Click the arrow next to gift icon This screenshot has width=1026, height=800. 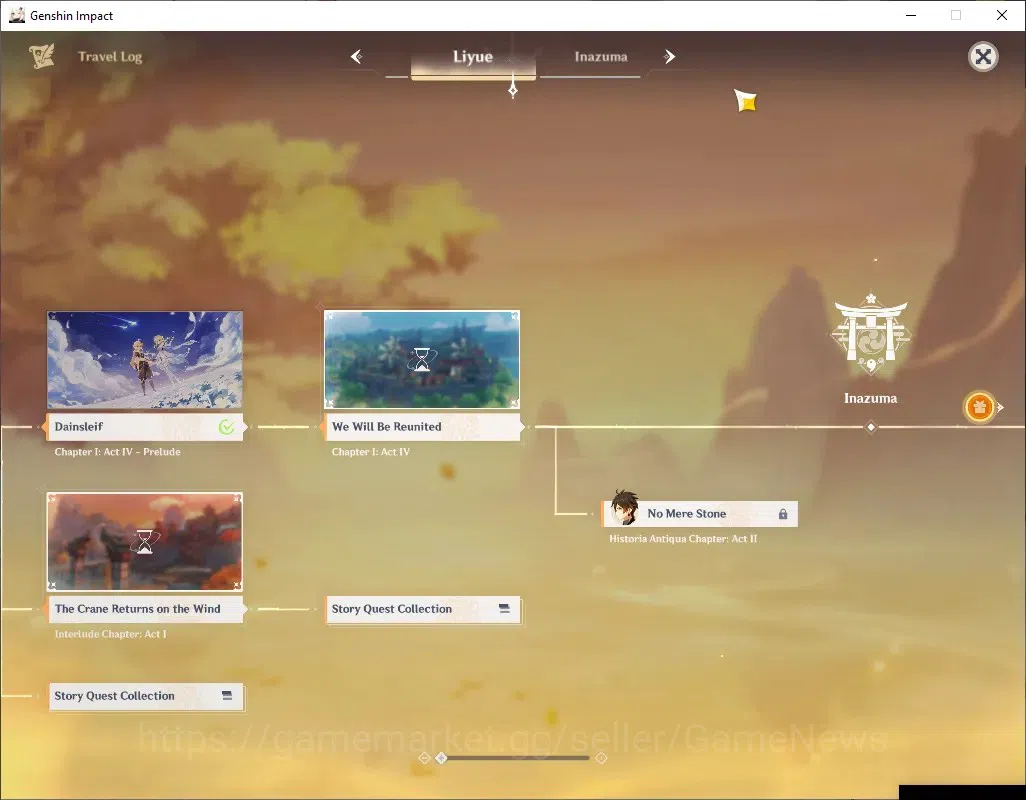[x=1000, y=408]
